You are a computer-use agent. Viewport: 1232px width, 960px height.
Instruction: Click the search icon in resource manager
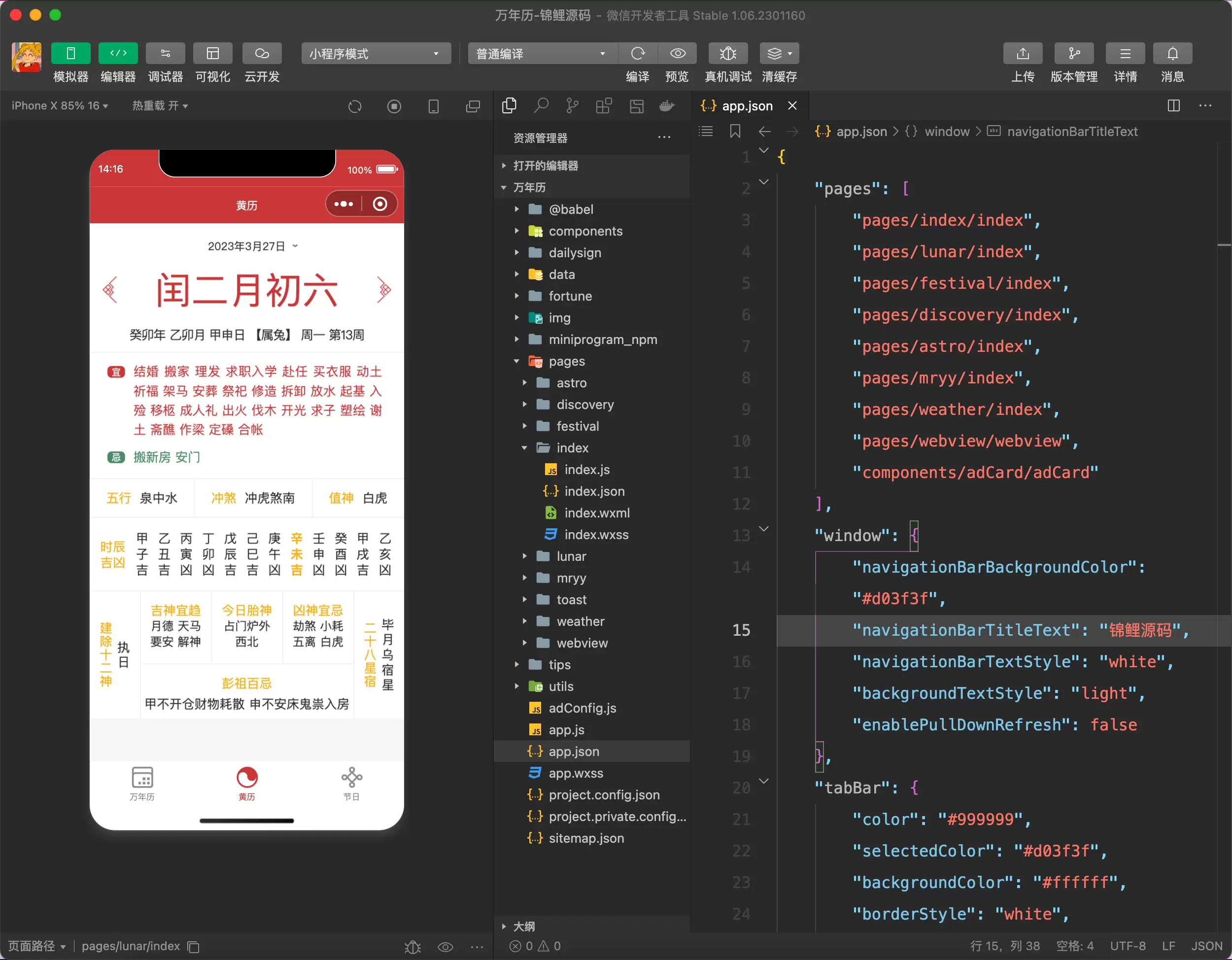(x=541, y=106)
